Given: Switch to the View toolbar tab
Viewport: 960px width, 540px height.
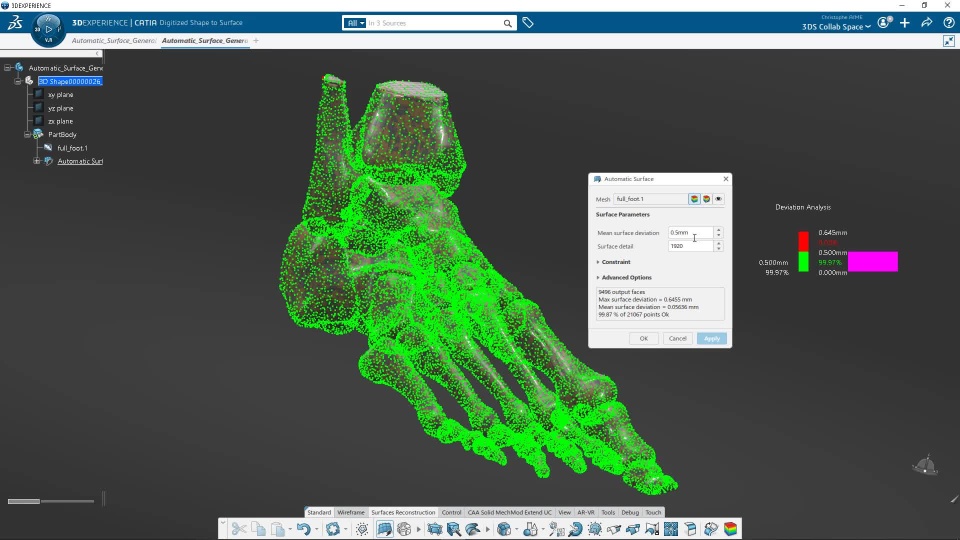Looking at the screenshot, I should tap(564, 512).
